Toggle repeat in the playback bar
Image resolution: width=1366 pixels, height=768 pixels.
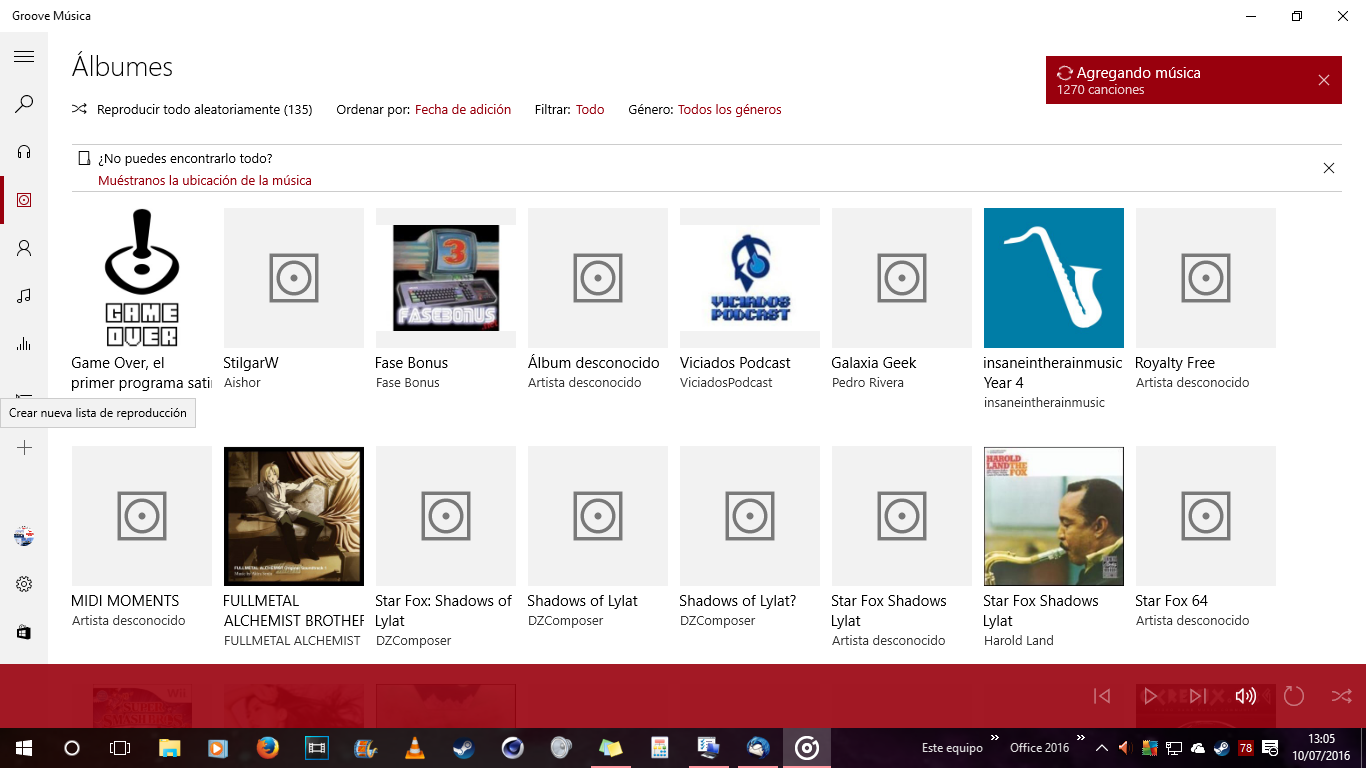pos(1294,696)
